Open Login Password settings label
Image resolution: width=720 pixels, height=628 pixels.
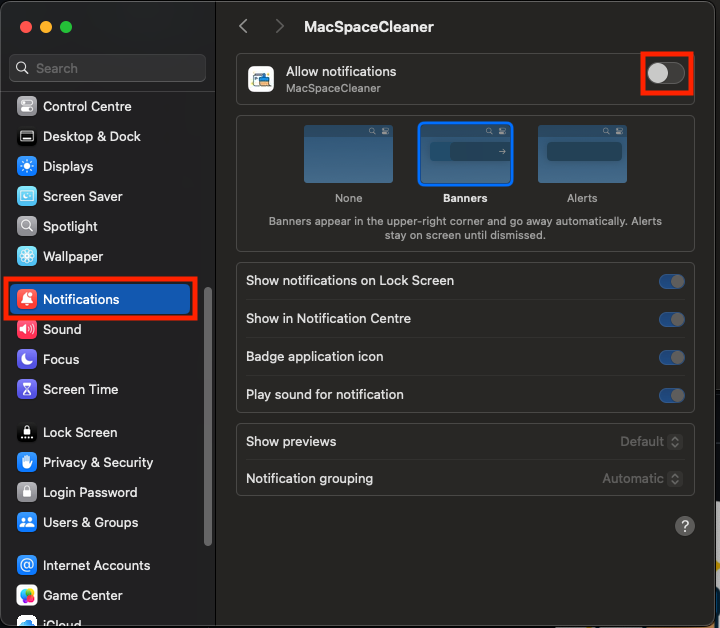[90, 492]
